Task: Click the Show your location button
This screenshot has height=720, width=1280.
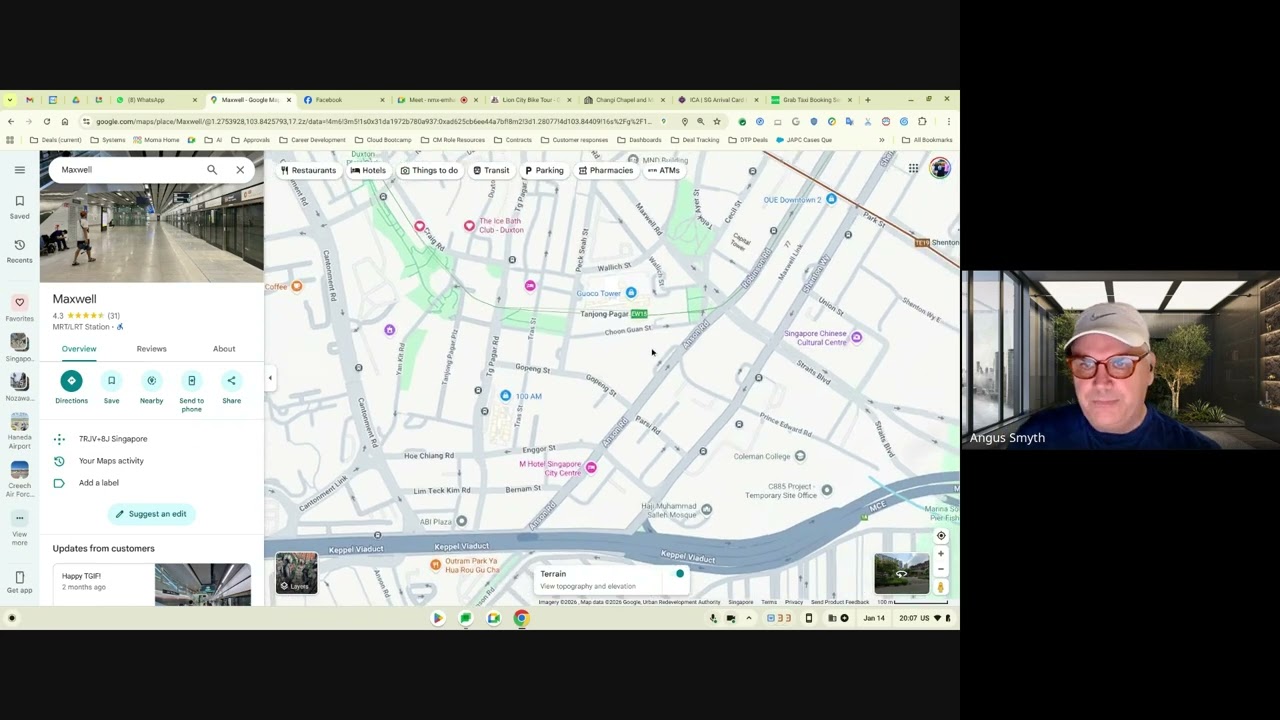Action: click(941, 536)
